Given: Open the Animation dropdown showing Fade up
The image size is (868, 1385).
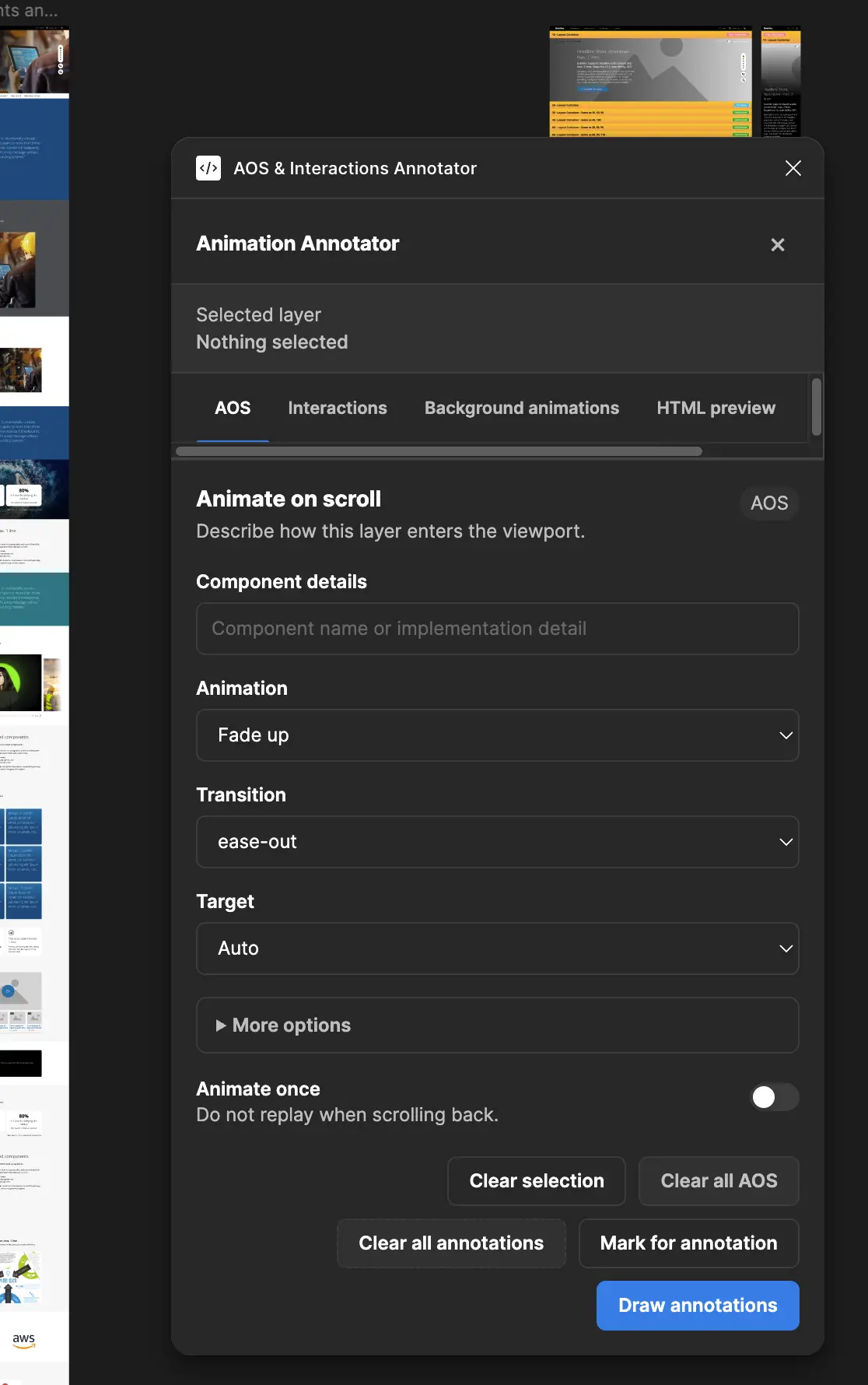Looking at the screenshot, I should click(498, 735).
